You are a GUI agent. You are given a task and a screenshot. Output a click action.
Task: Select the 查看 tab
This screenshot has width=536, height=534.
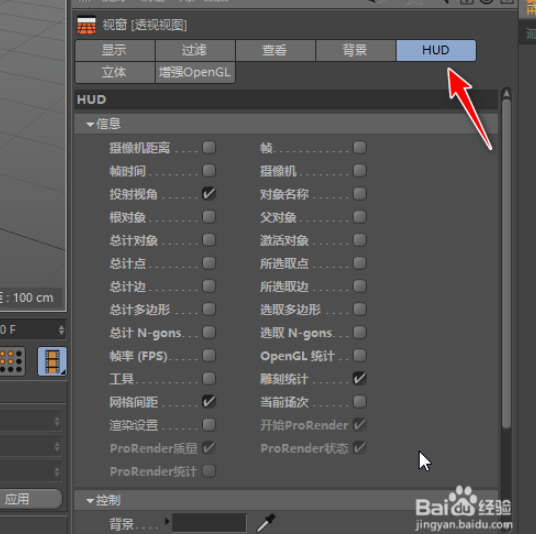click(x=275, y=51)
